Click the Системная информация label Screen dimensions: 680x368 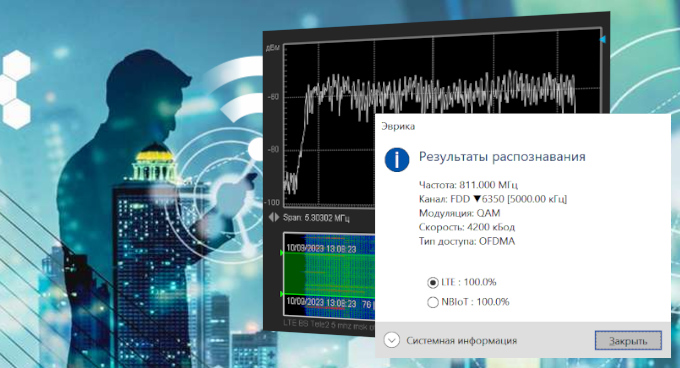pyautogui.click(x=461, y=341)
